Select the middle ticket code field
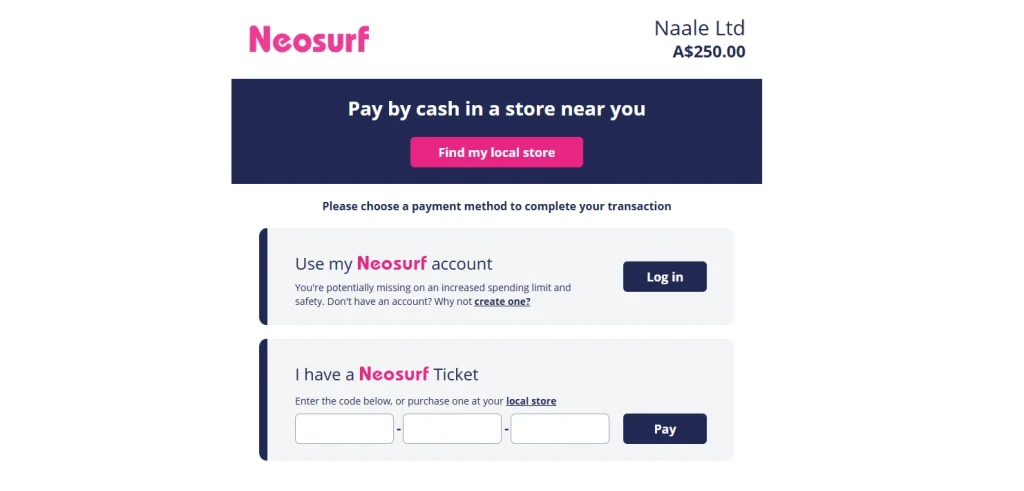Viewport: 1024px width, 491px height. (452, 429)
